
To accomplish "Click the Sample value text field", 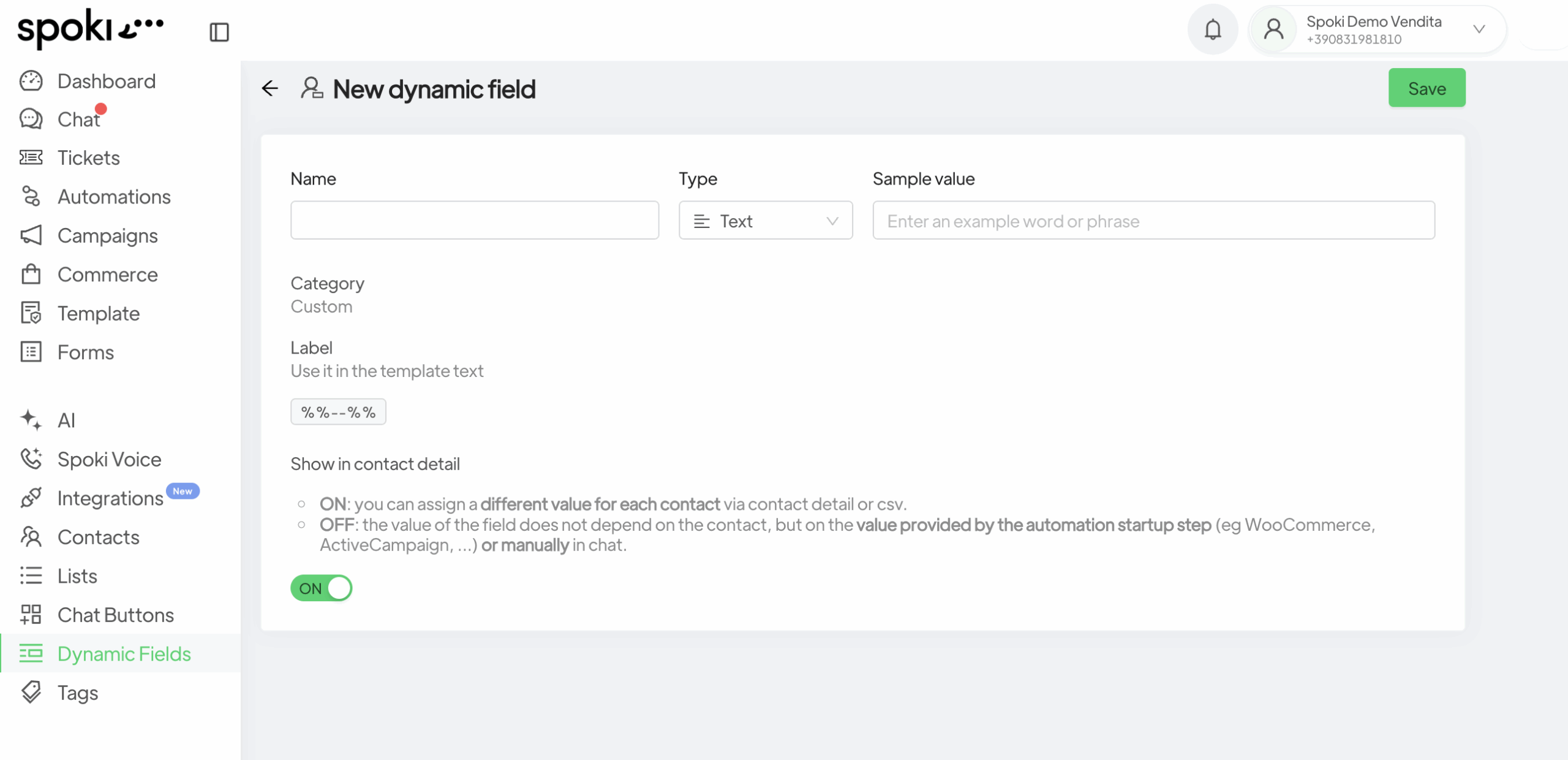I will click(1153, 221).
